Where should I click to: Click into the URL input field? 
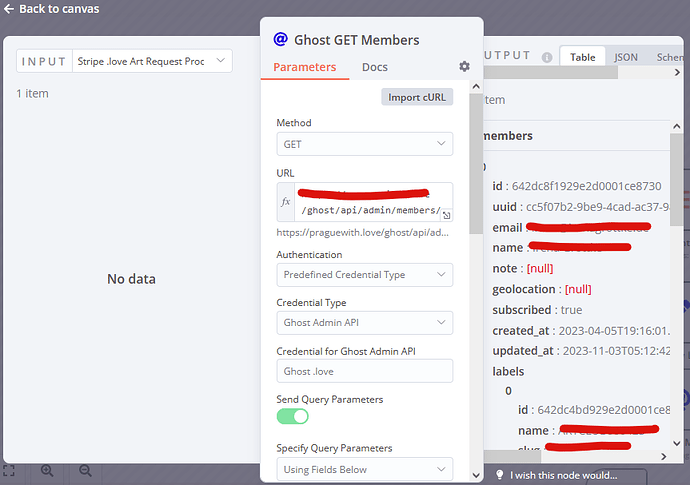[373, 202]
